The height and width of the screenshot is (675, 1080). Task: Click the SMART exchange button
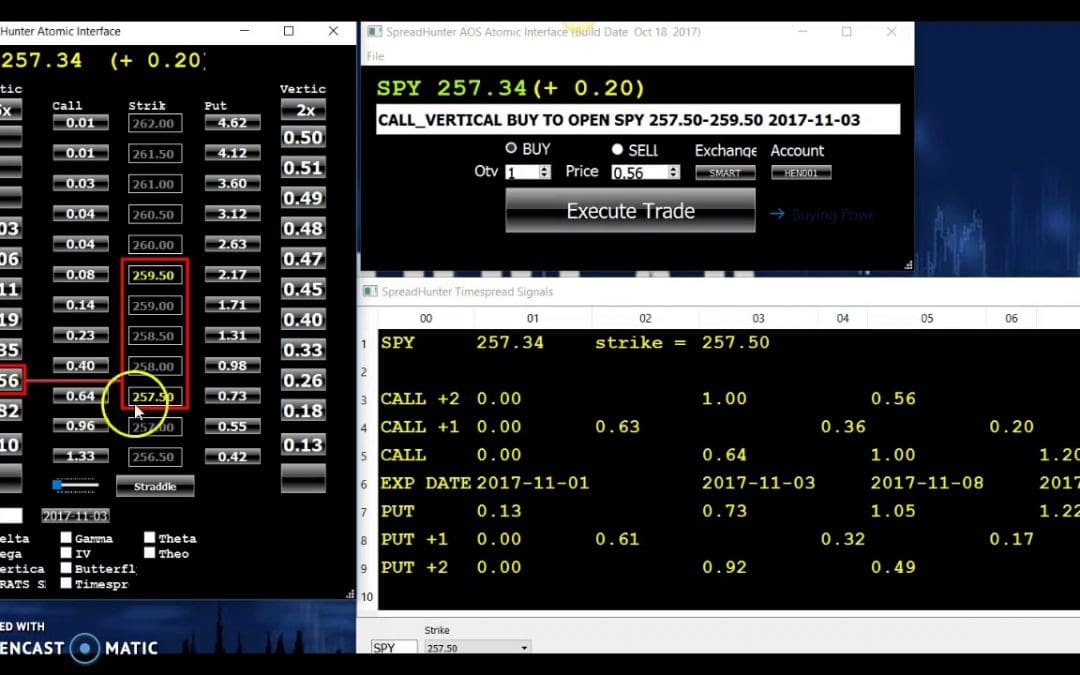click(725, 173)
